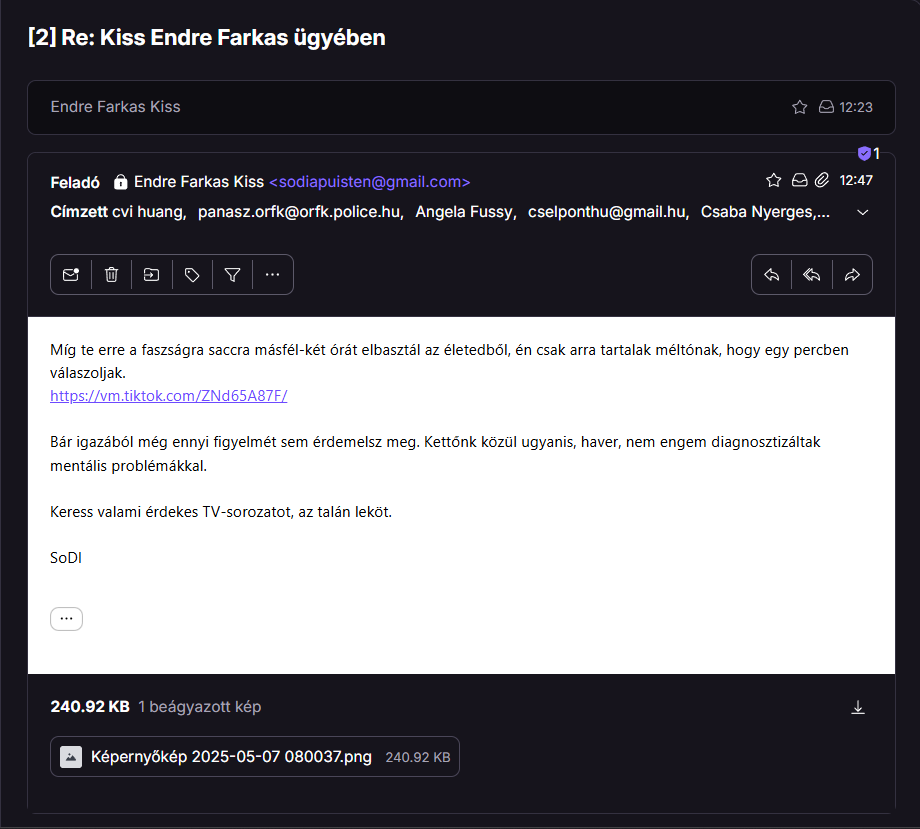Open the move-to-folder icon
Screen dimensions: 920x829
click(x=151, y=275)
